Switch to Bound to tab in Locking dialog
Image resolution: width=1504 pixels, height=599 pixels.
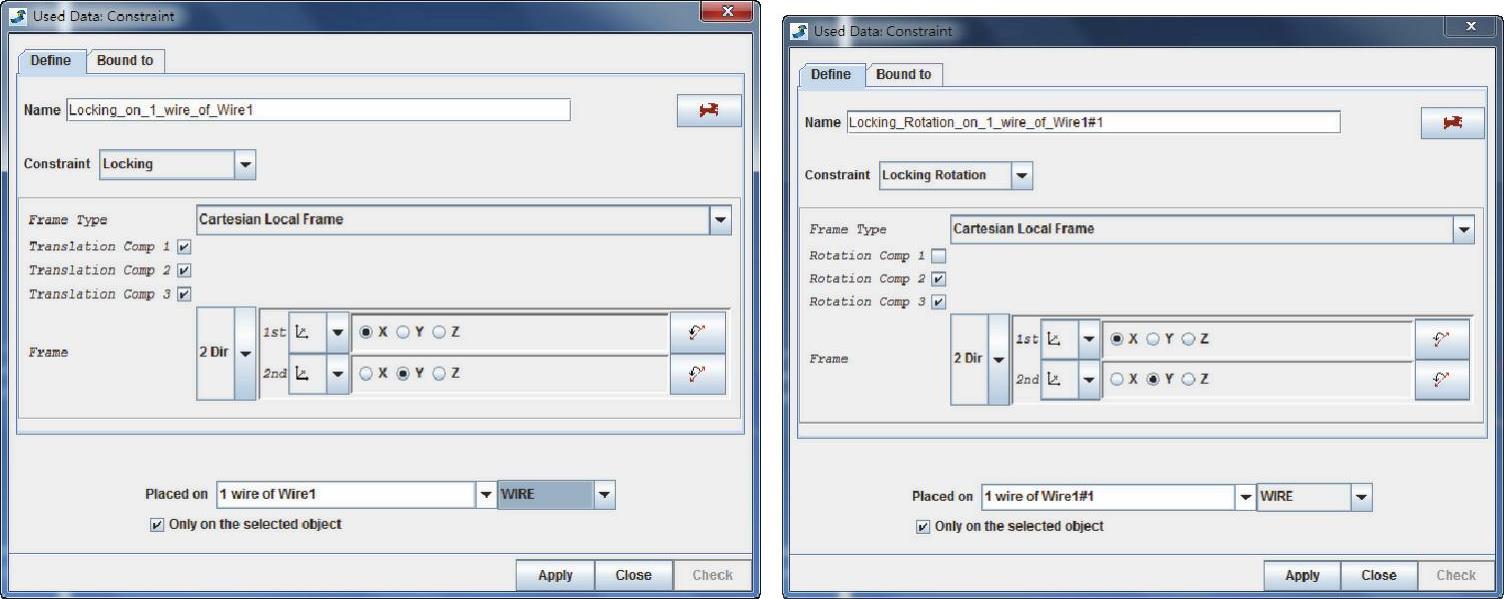(x=125, y=61)
